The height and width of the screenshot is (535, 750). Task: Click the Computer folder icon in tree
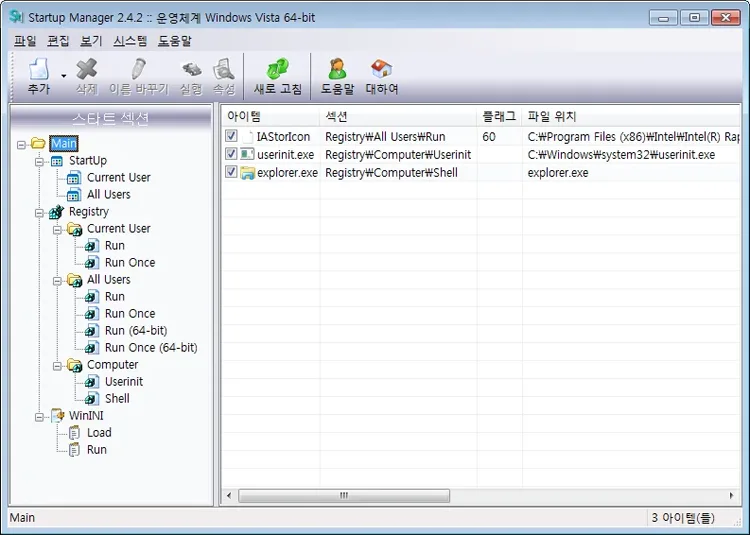75,365
